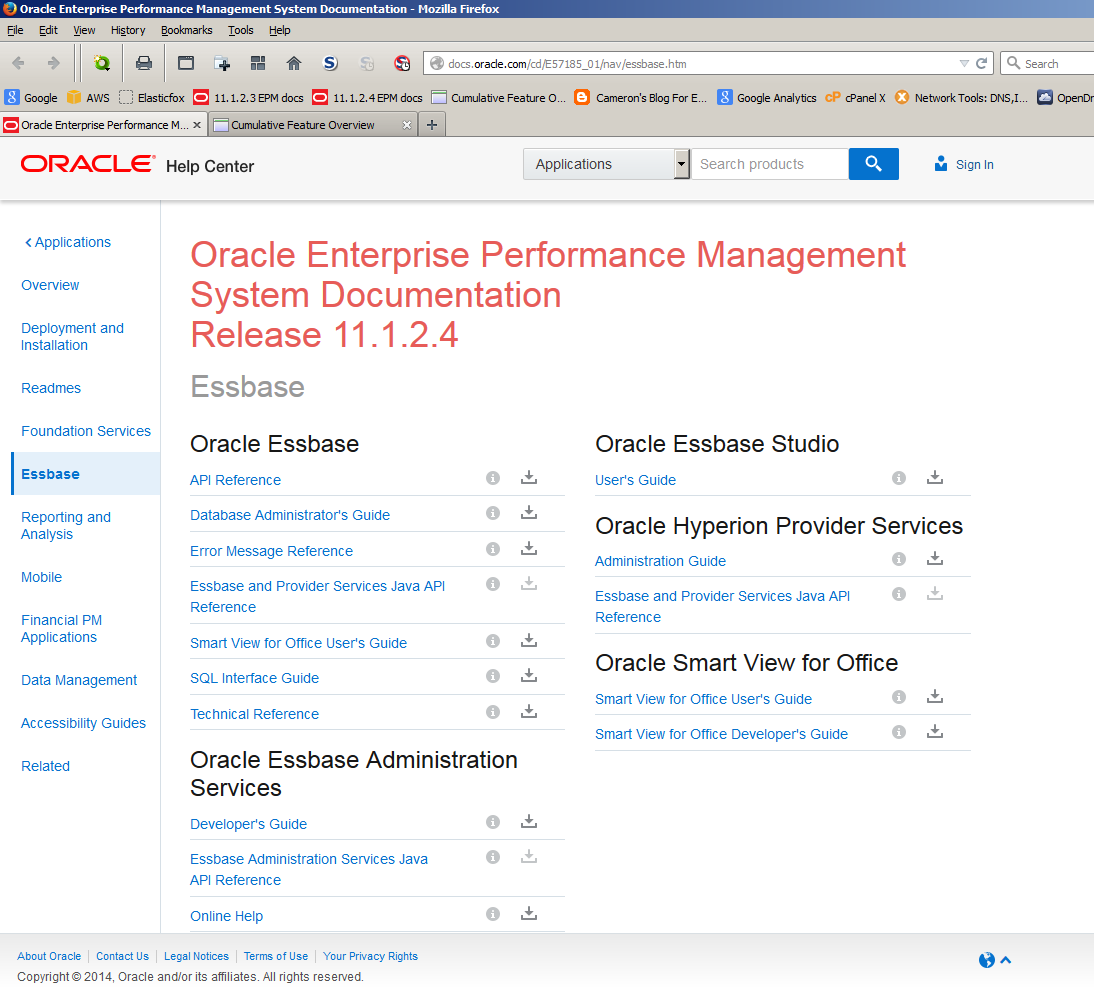Open the URL bar history dropdown arrow
Screen dimensions: 1094x994
[x=964, y=63]
